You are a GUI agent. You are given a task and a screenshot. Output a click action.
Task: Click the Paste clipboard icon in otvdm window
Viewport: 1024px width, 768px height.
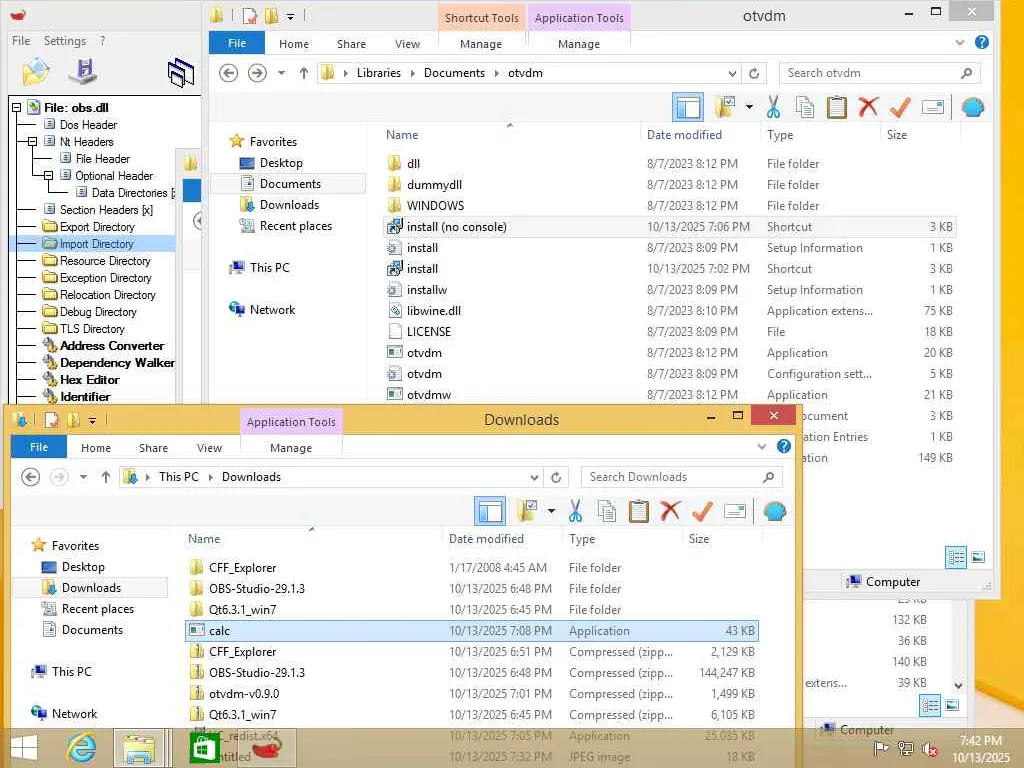tap(837, 107)
